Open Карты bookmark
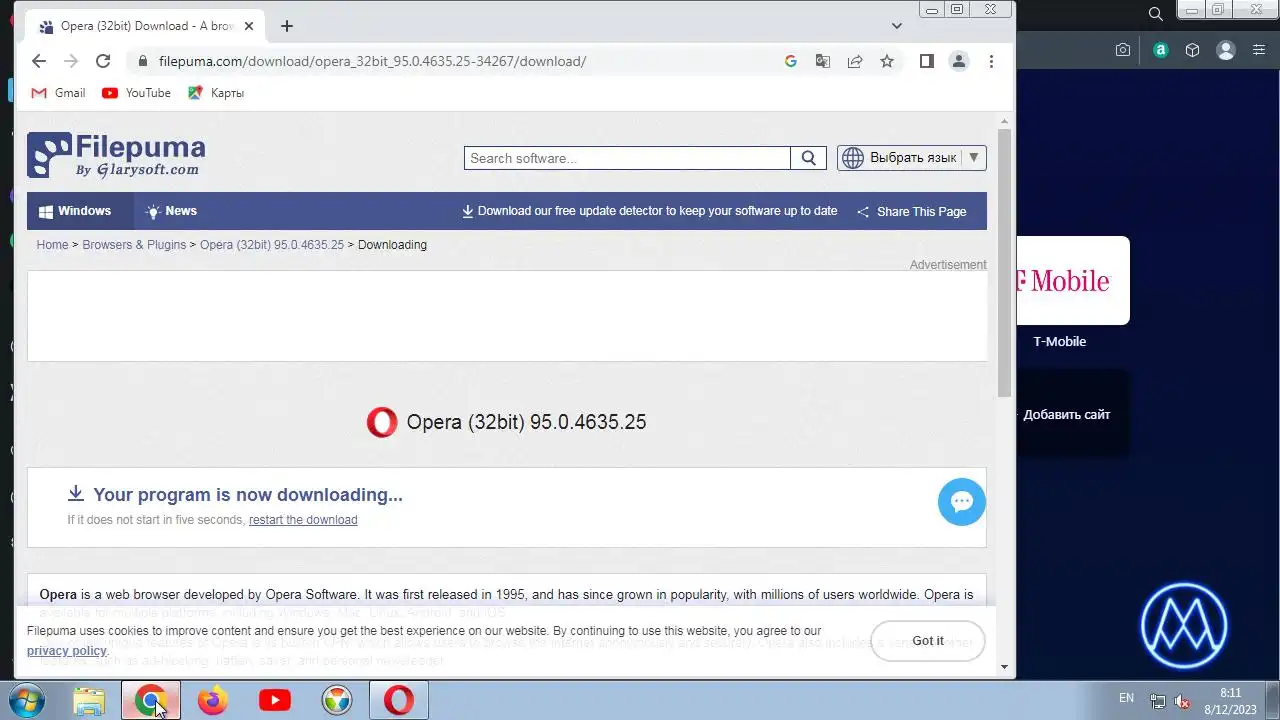This screenshot has height=720, width=1280. click(216, 93)
